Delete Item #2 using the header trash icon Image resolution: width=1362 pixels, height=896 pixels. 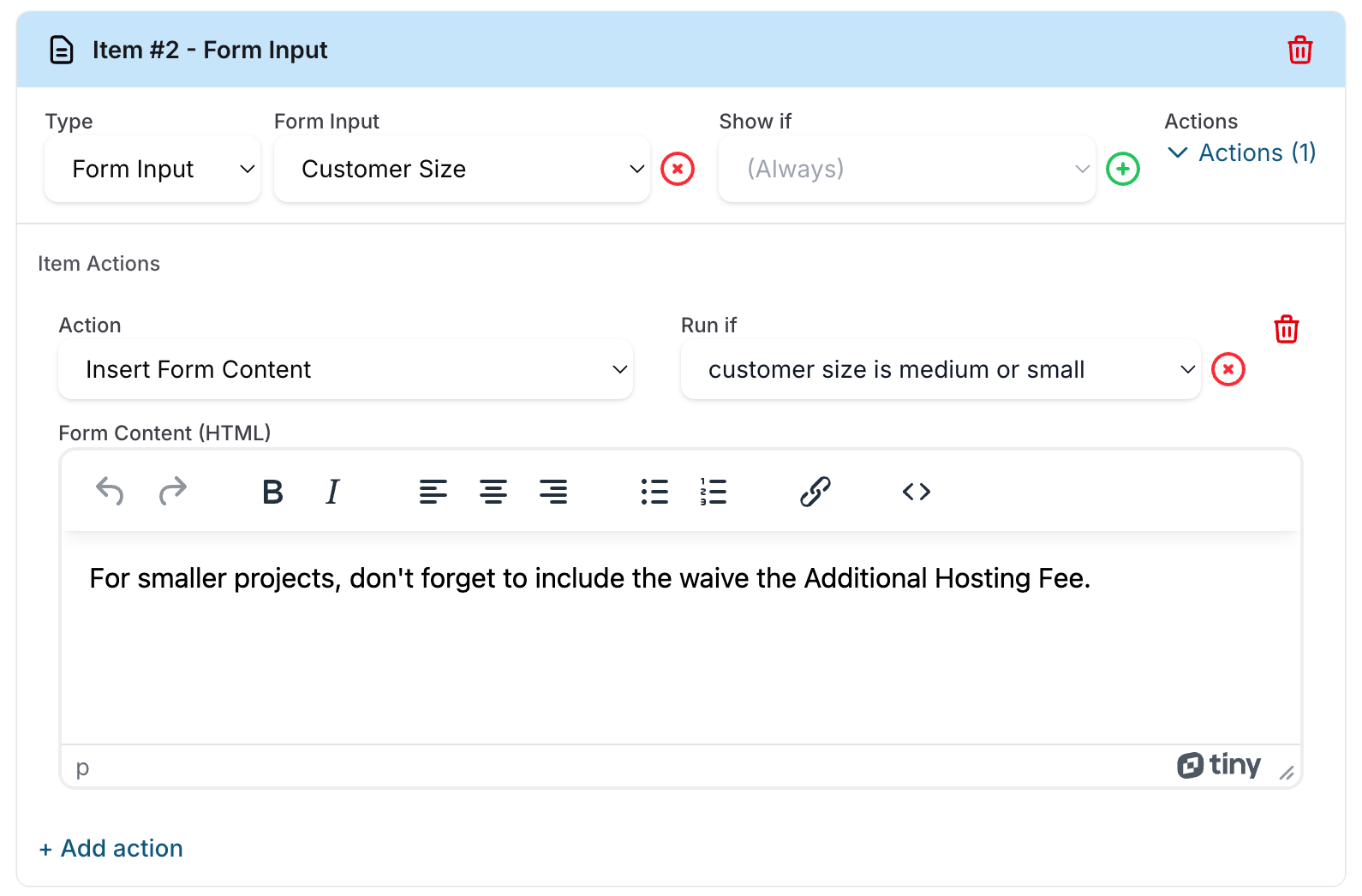tap(1299, 50)
